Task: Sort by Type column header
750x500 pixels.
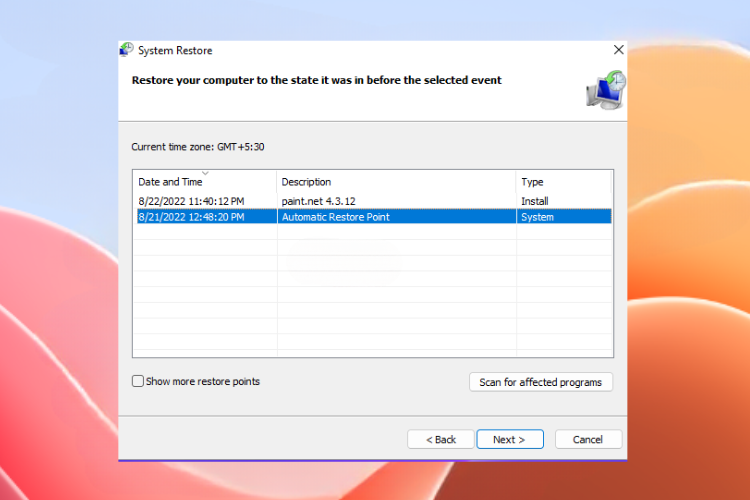Action: pyautogui.click(x=563, y=182)
